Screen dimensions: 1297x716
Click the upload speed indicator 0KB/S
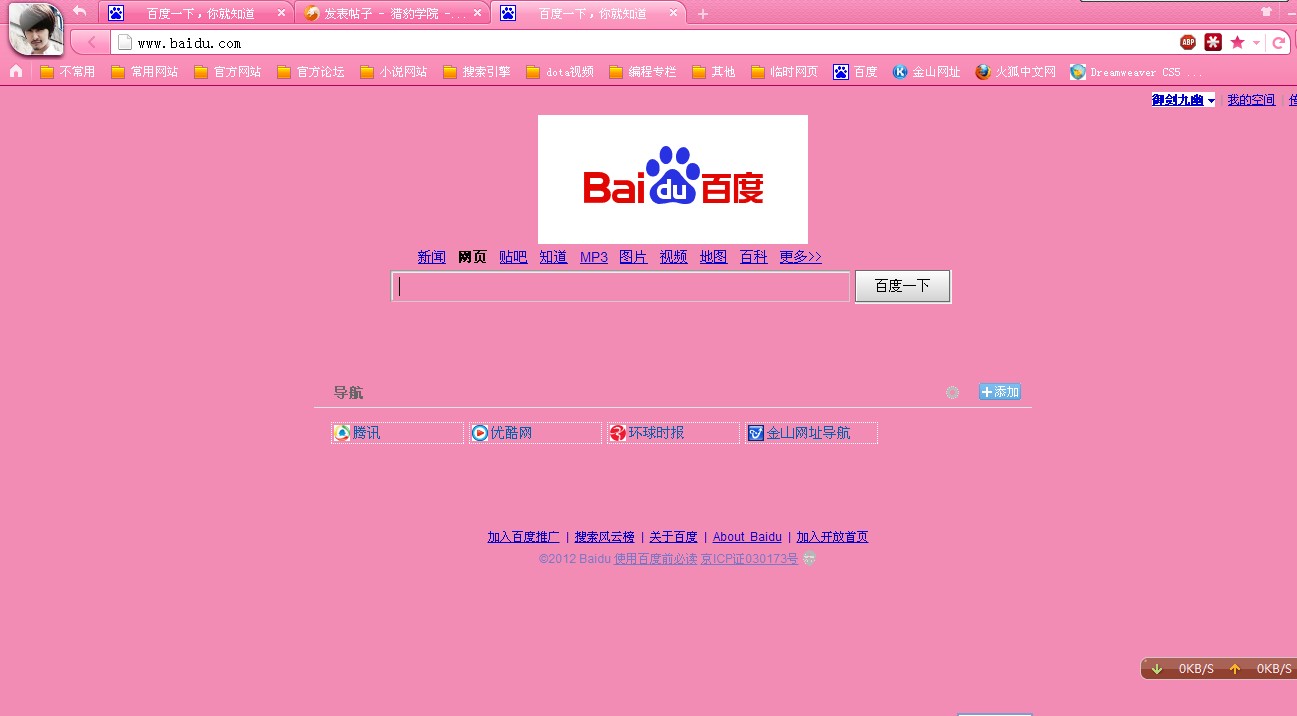pos(1260,668)
